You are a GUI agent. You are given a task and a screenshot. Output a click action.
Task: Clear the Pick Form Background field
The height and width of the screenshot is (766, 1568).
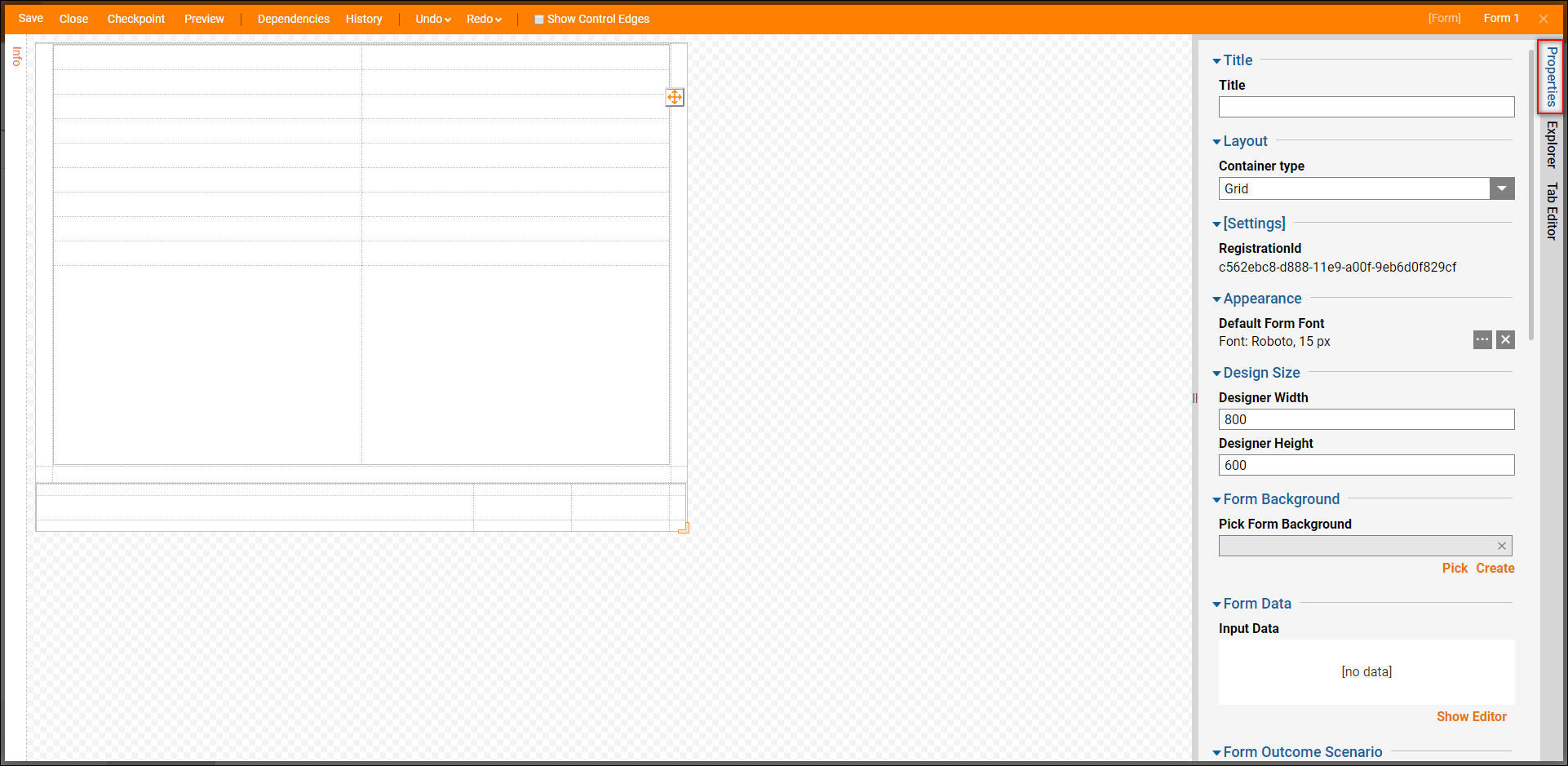point(1502,546)
